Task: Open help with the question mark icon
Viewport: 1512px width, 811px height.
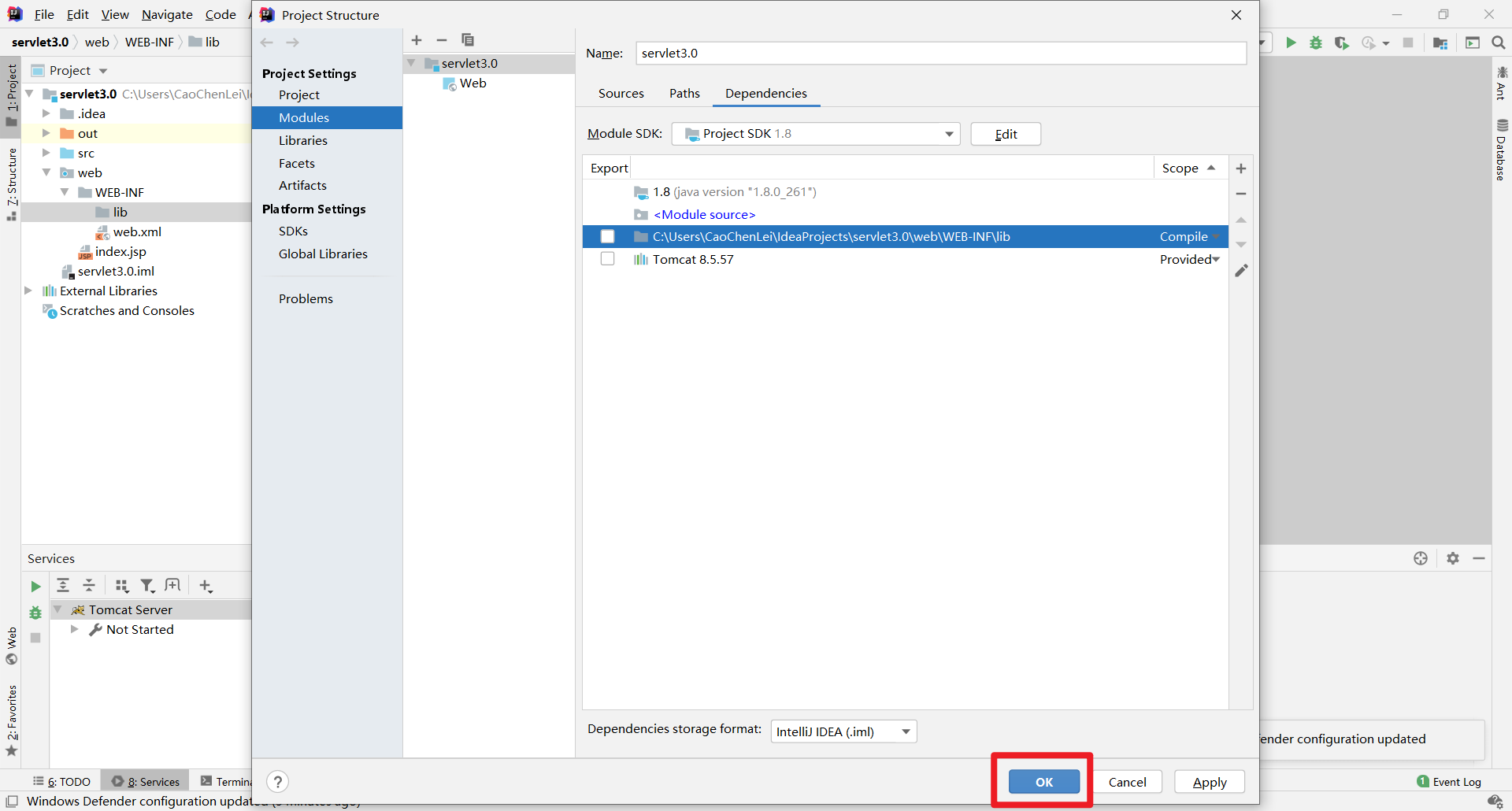Action: pos(278,782)
